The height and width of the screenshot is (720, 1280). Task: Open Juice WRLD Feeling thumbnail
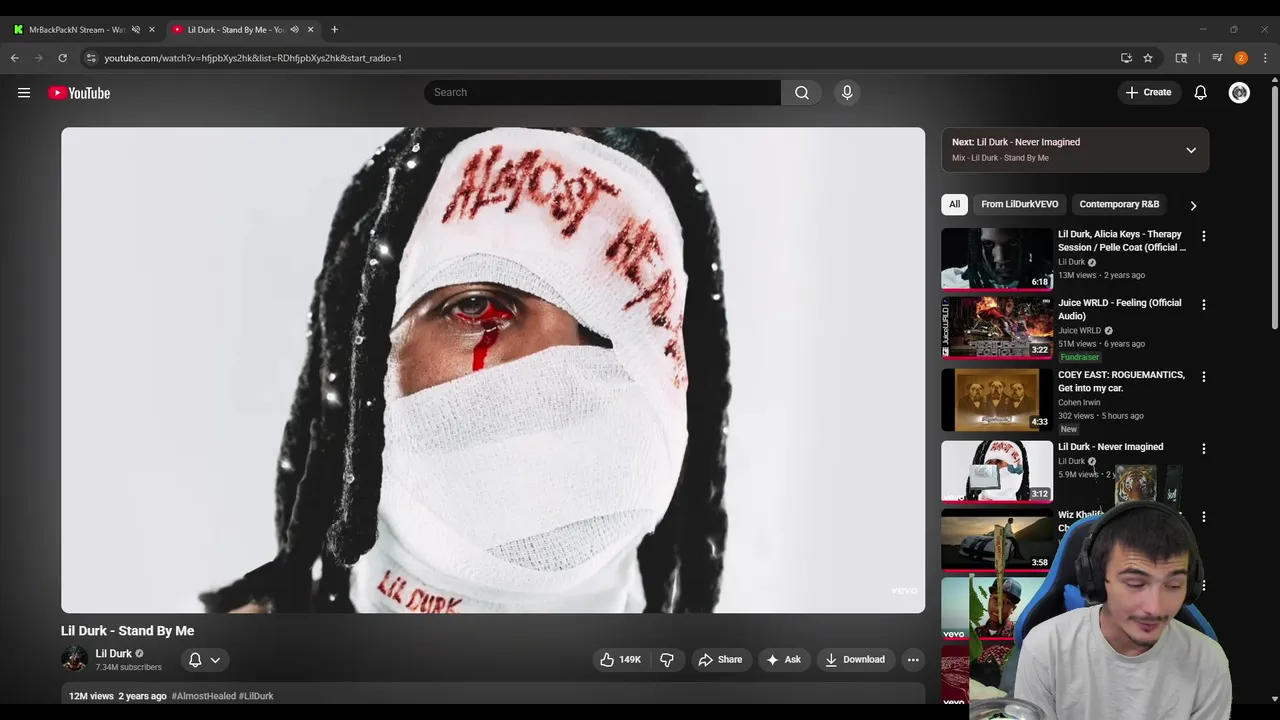point(997,327)
